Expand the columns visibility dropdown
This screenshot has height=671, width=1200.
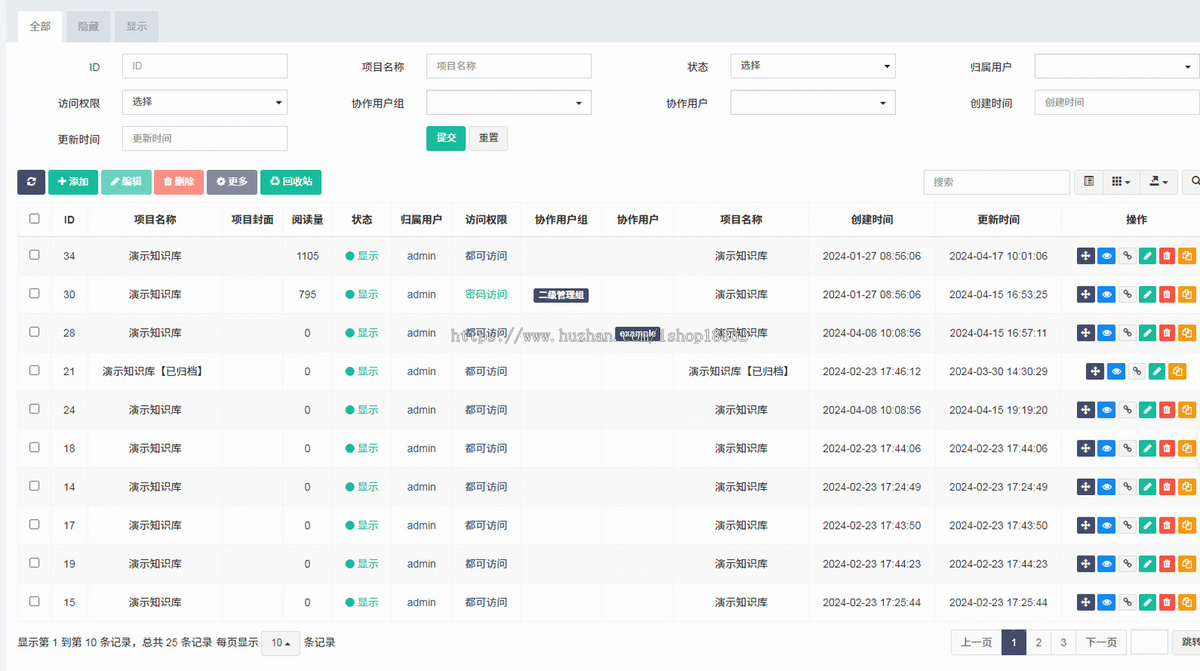tap(1120, 181)
